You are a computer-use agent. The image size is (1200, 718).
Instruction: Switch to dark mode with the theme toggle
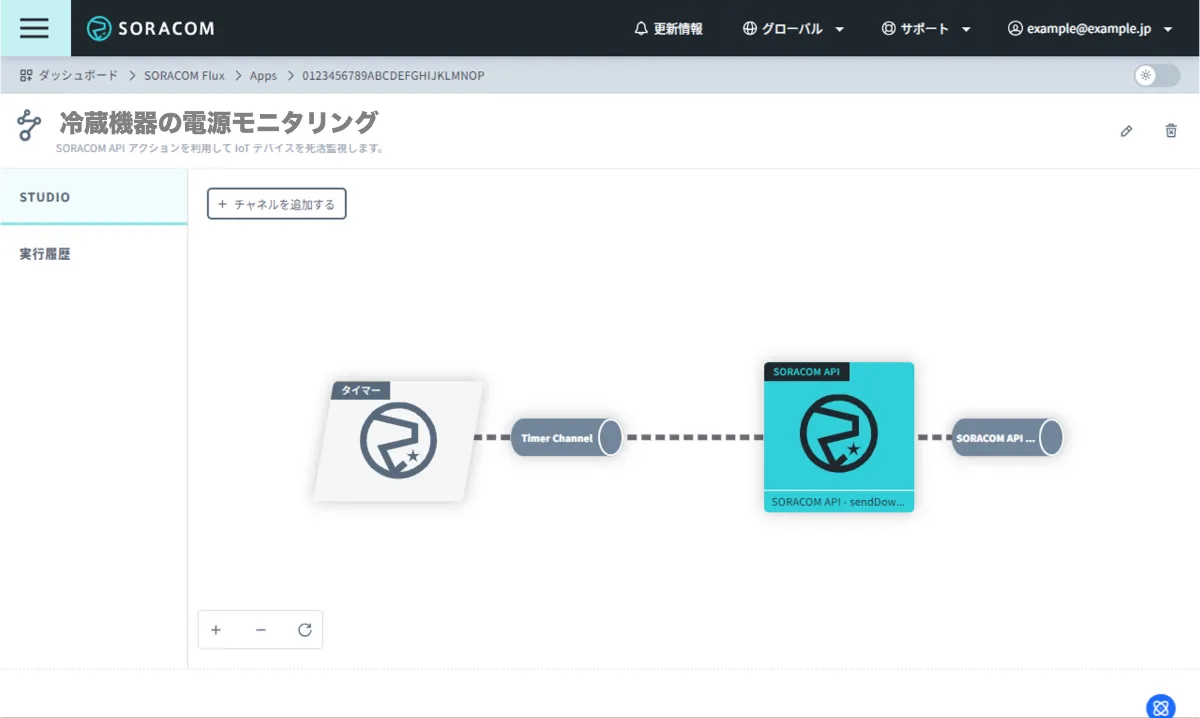click(1155, 75)
